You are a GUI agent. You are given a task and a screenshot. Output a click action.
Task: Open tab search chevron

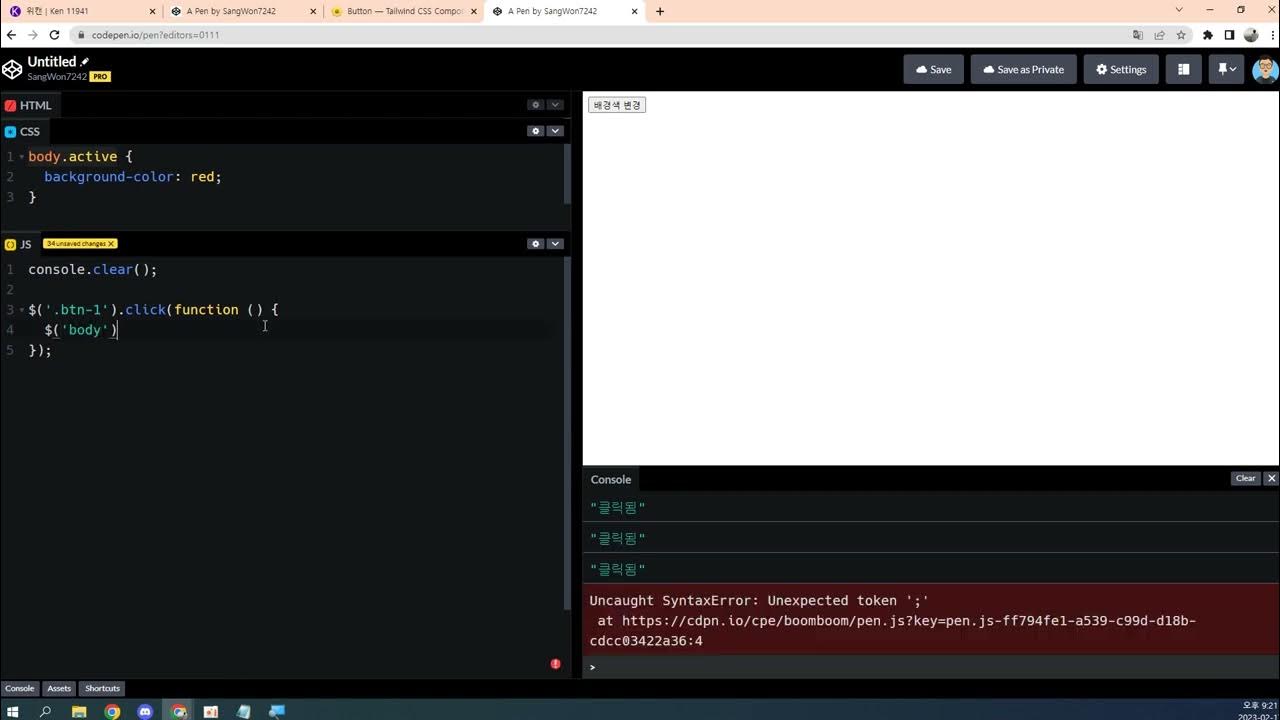pos(1180,10)
